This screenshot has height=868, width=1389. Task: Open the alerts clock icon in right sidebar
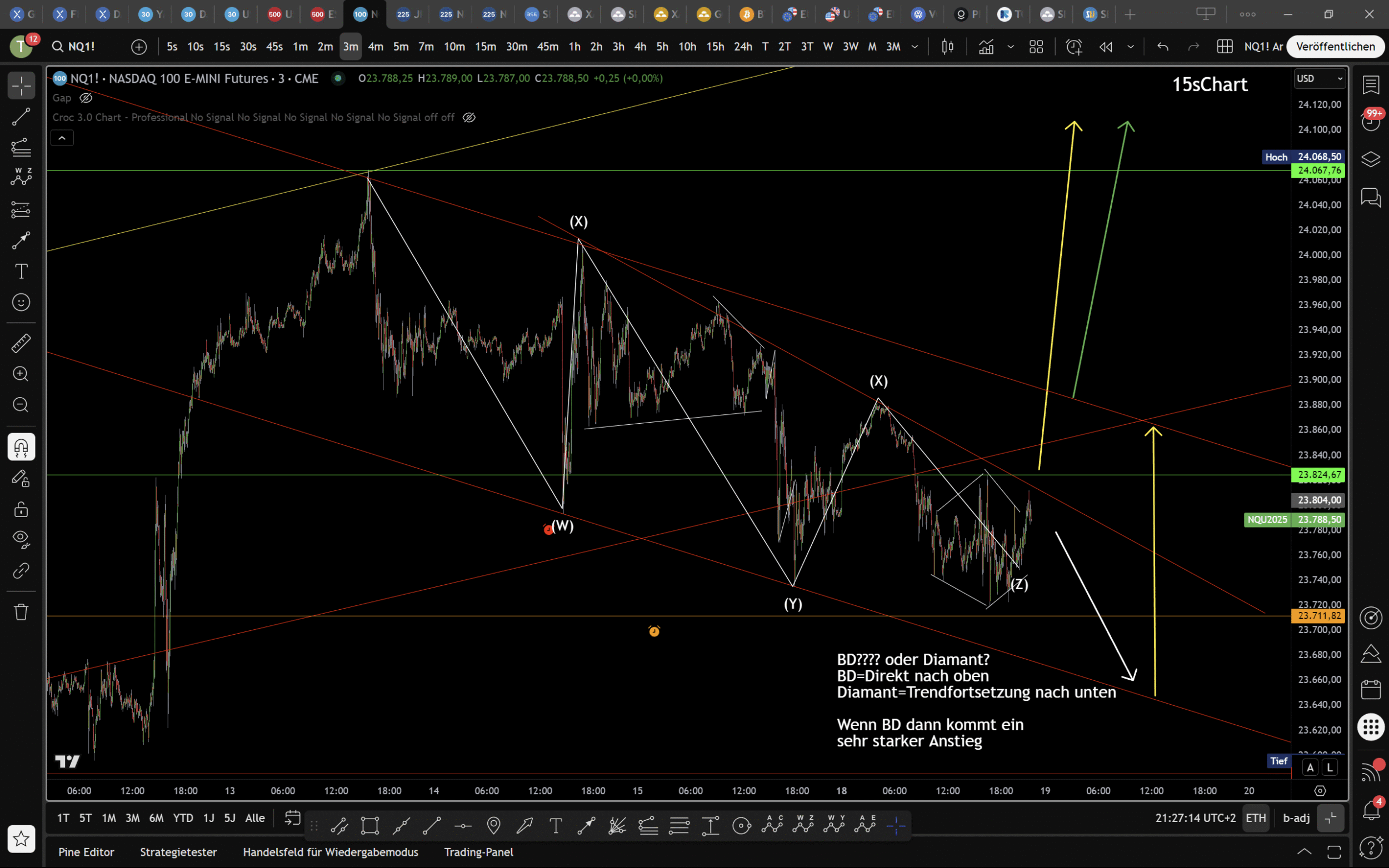click(1371, 121)
